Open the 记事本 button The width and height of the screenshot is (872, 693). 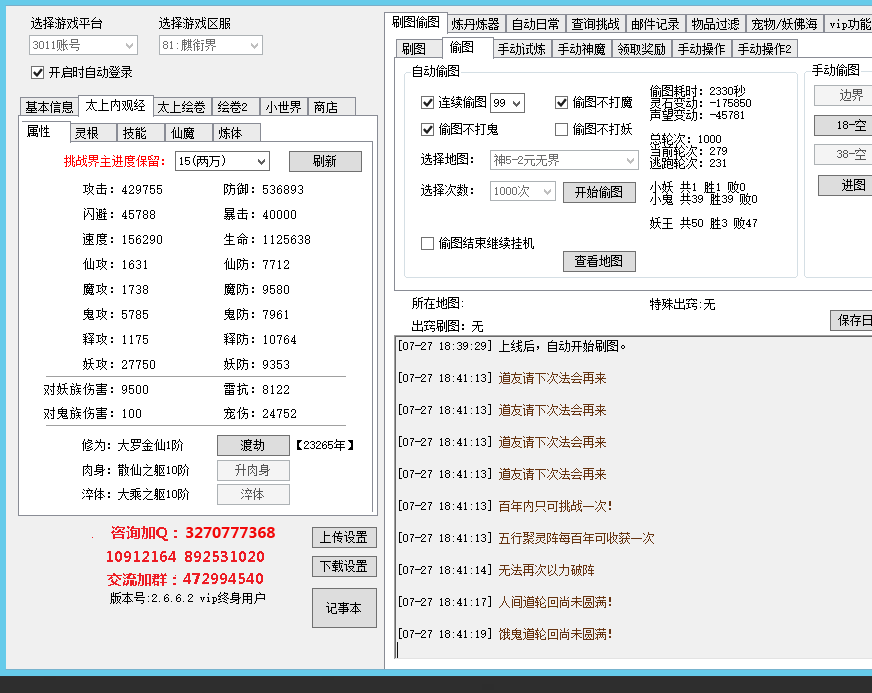[x=344, y=608]
